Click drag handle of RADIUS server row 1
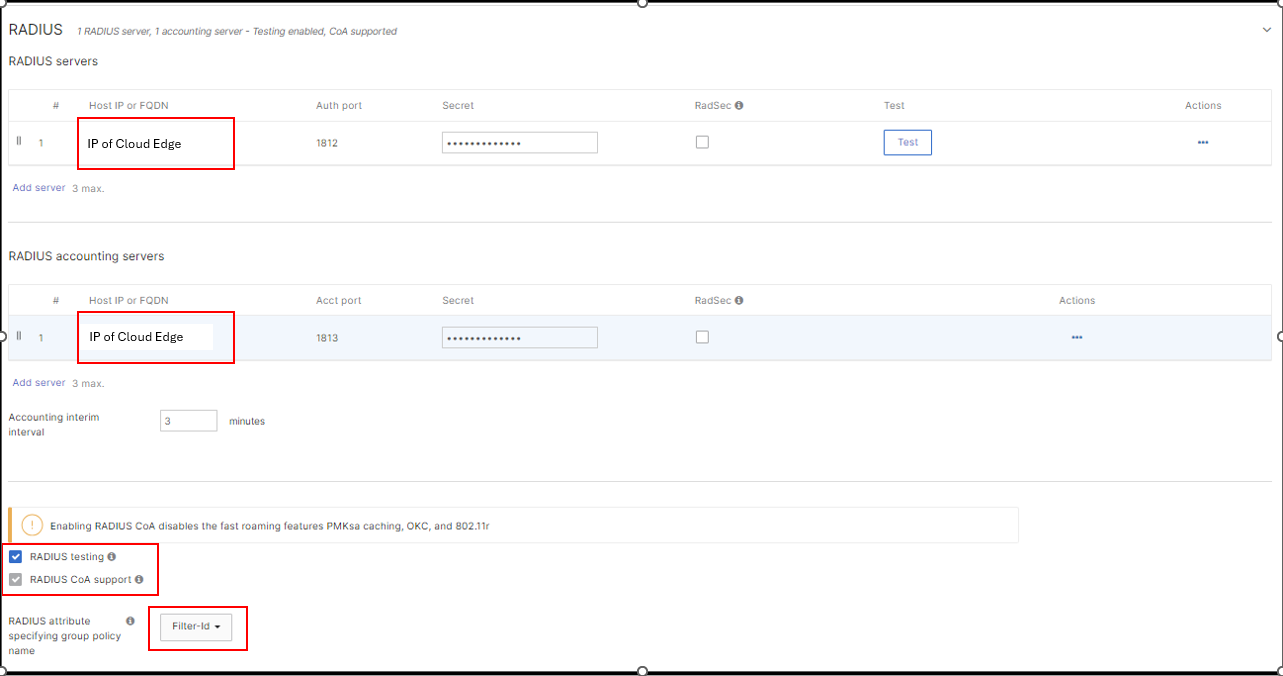 tap(19, 142)
